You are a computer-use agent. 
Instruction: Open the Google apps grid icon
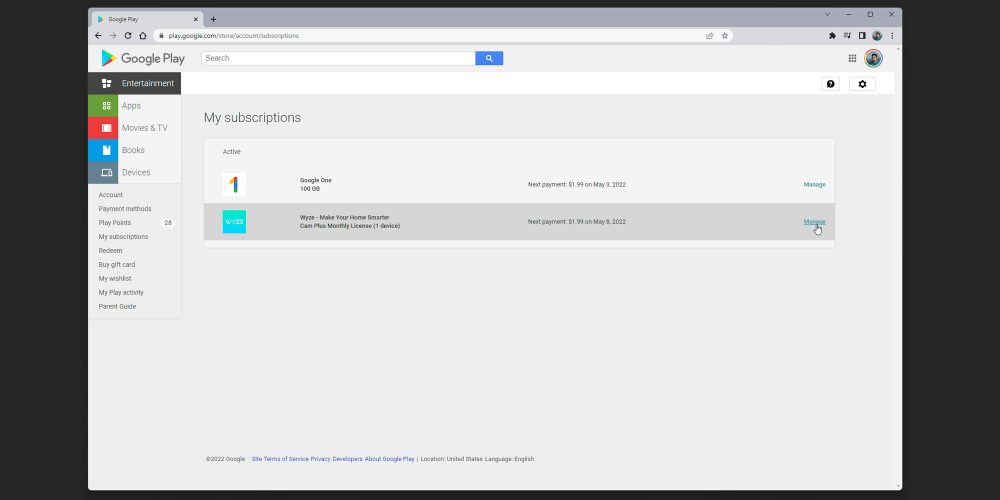pos(852,59)
